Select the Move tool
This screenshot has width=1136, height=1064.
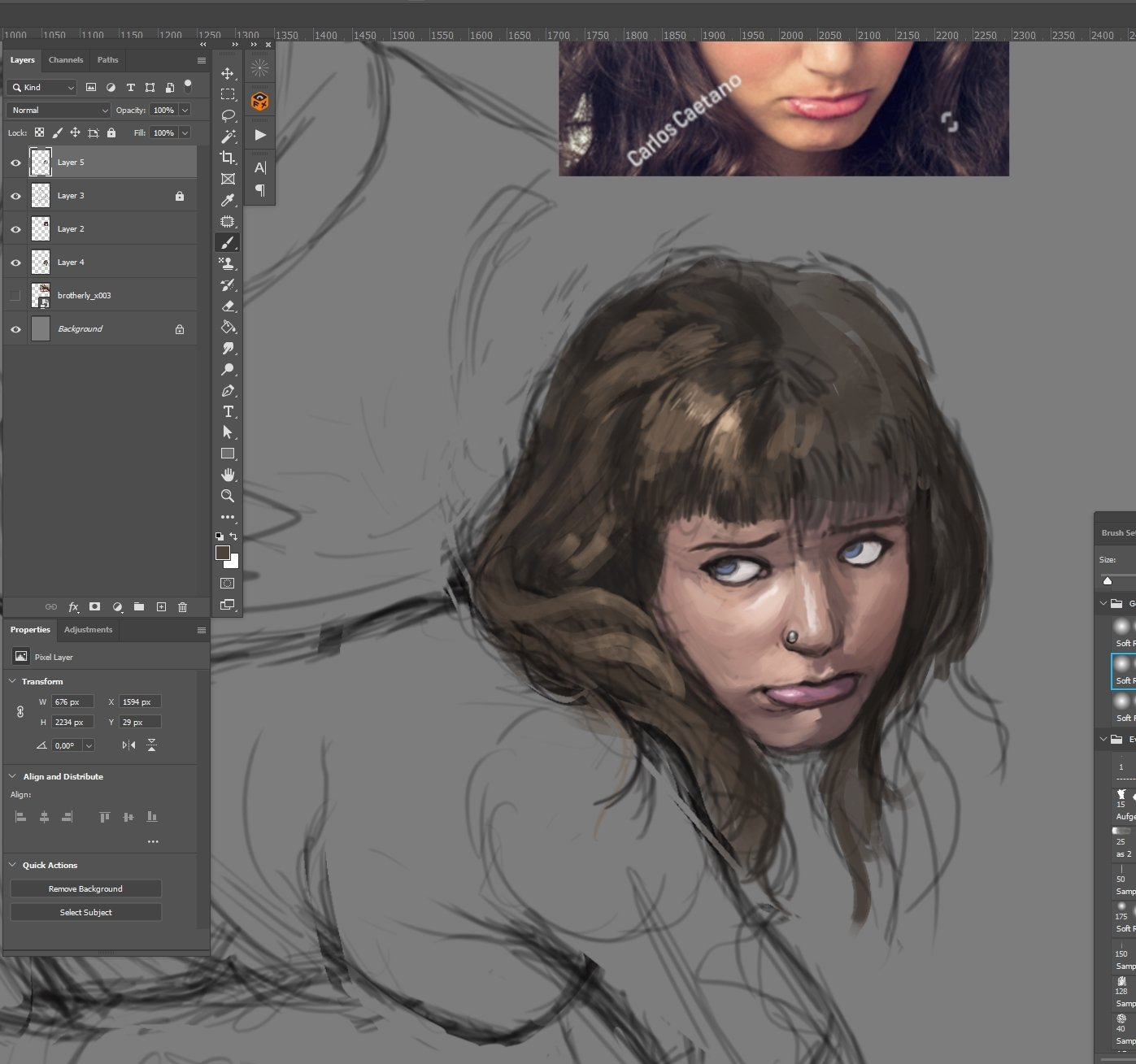(228, 73)
